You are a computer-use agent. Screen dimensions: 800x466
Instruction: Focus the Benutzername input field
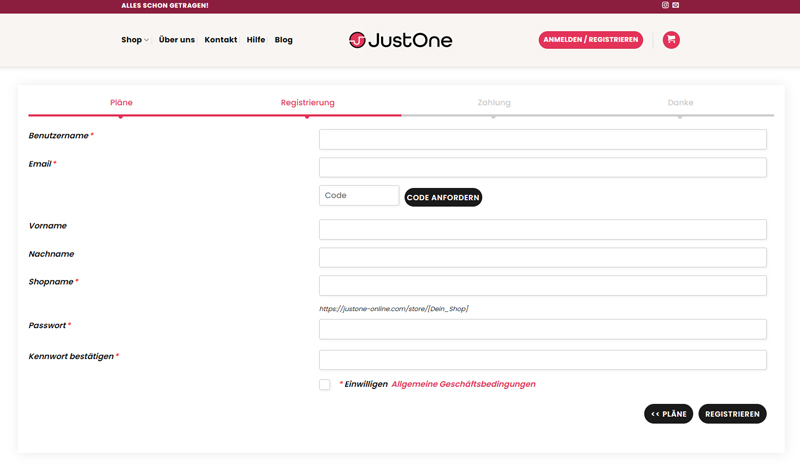tap(542, 139)
